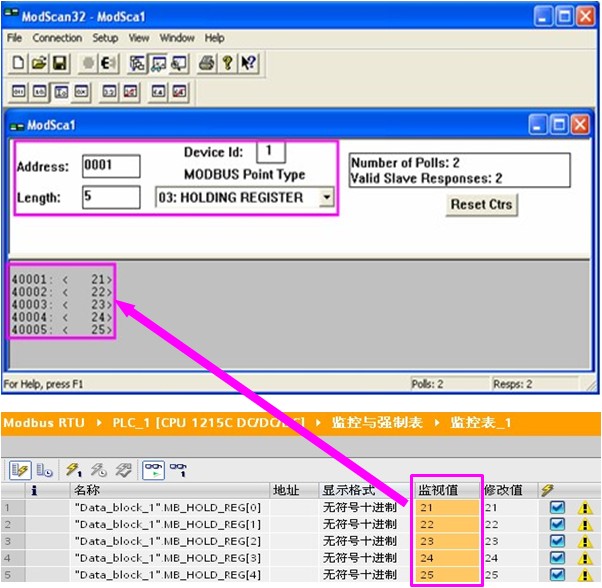The height and width of the screenshot is (588, 602).
Task: Click the greyed Connect icon in toolbar
Action: coord(88,63)
